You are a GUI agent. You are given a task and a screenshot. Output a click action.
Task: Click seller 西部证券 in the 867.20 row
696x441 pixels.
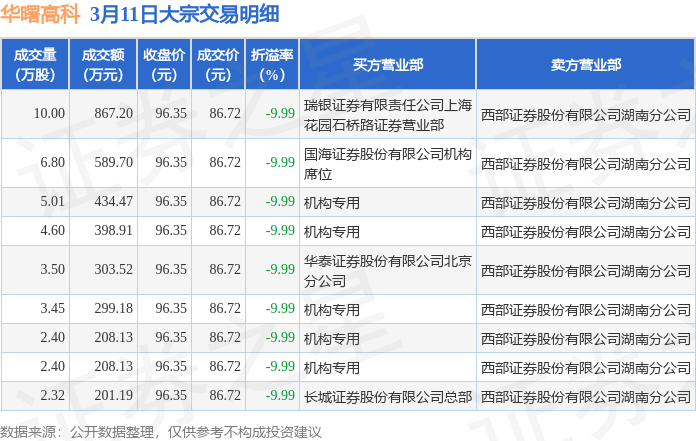tap(585, 115)
